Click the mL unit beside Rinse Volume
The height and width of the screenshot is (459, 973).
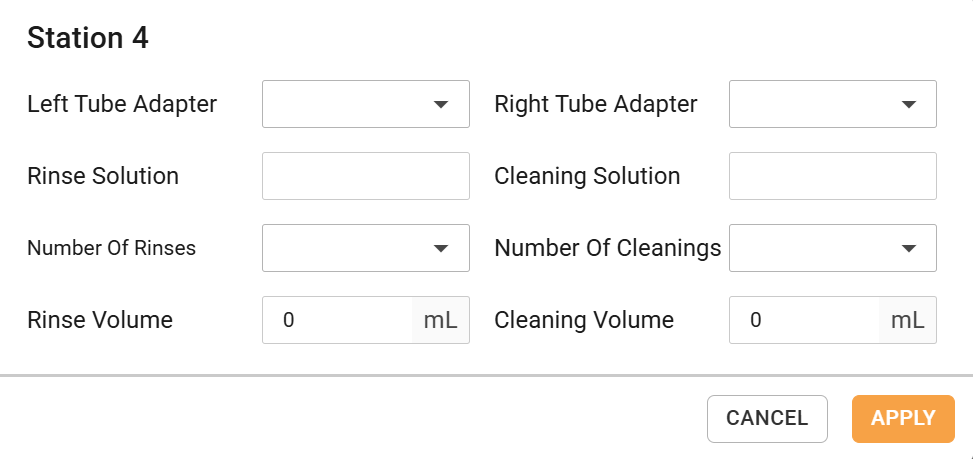[441, 320]
